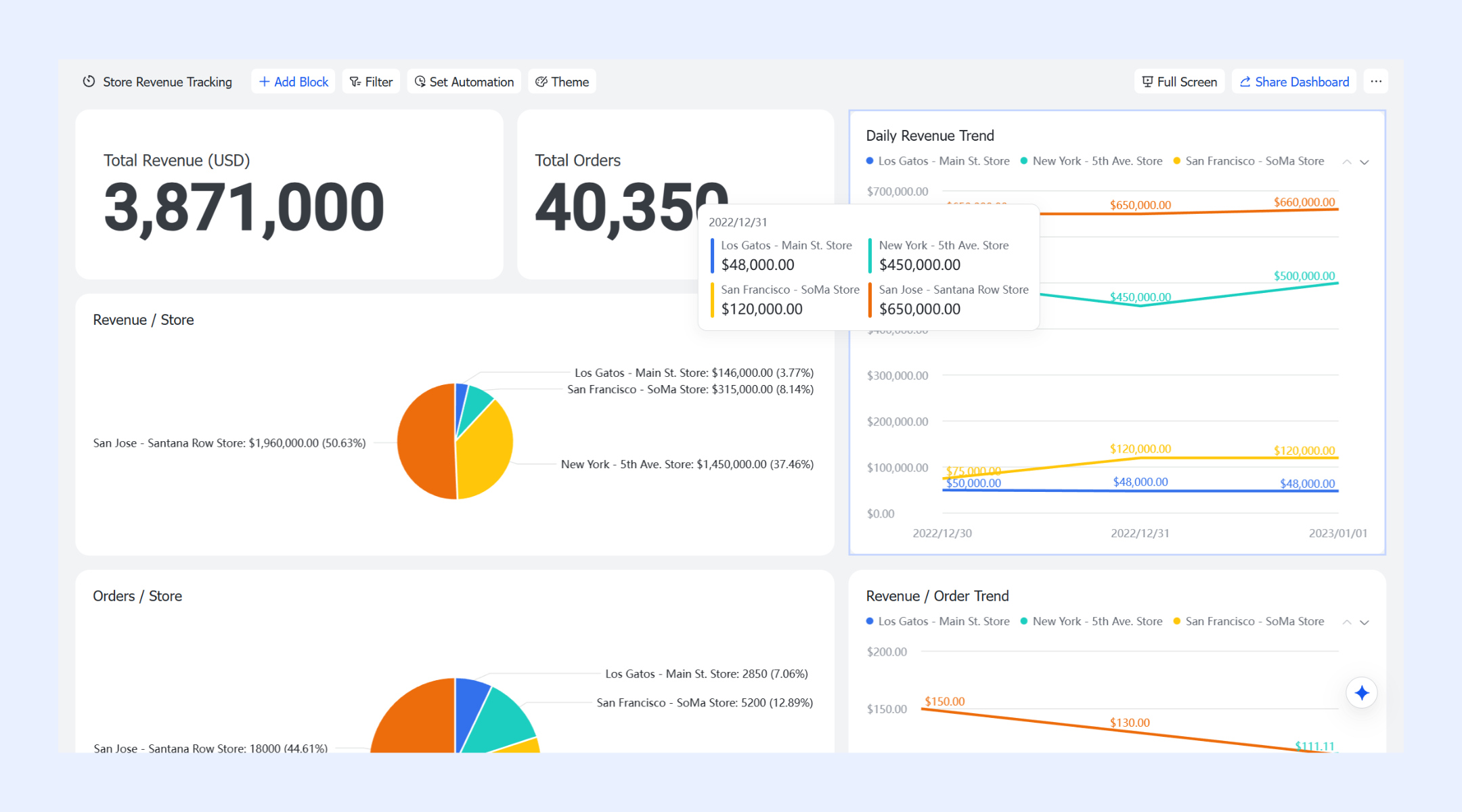This screenshot has height=812, width=1462.
Task: Toggle San Francisco series in Daily Revenue legend
Action: coord(1249,161)
